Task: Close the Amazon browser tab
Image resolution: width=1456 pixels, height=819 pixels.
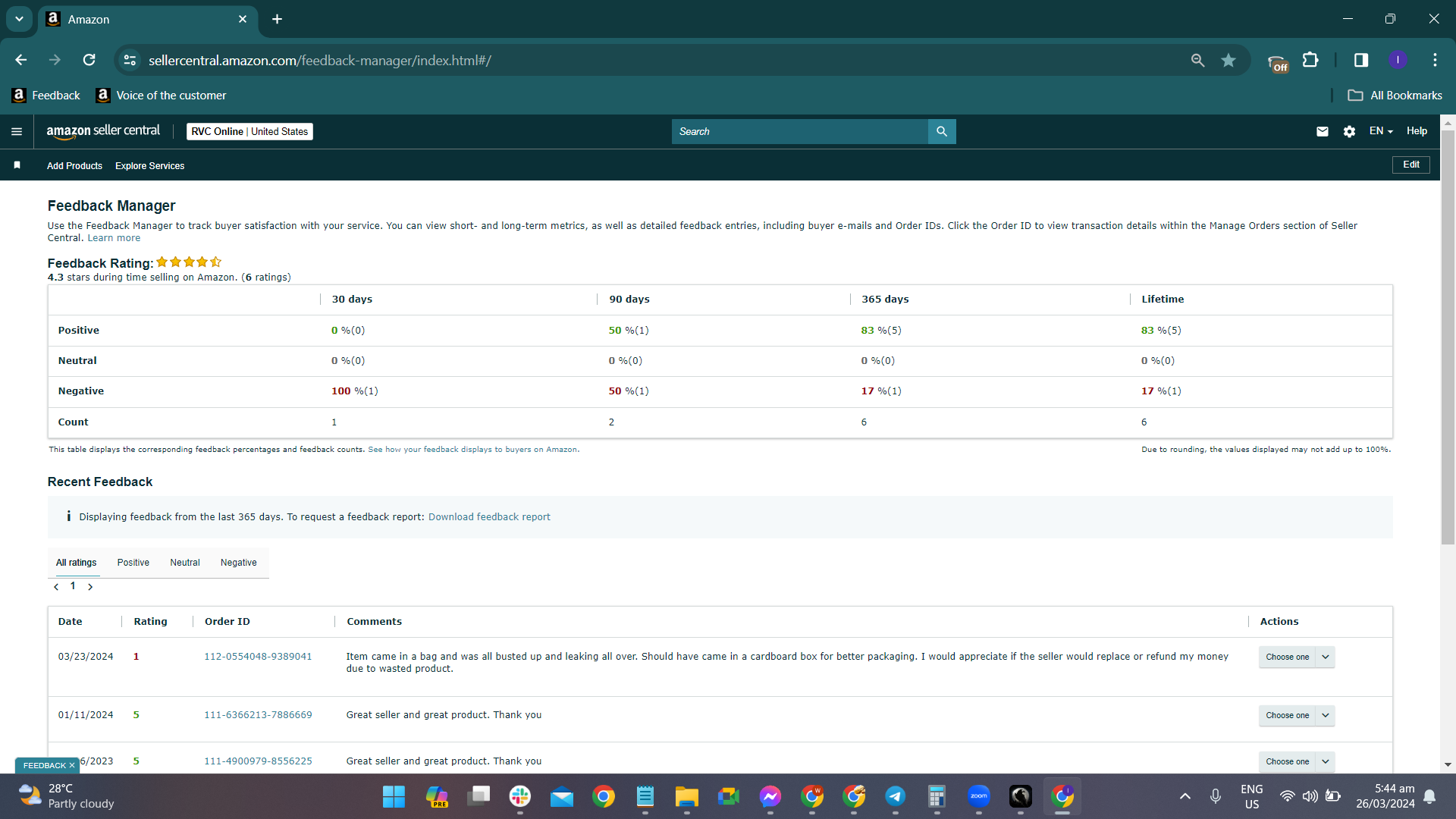Action: (x=243, y=19)
